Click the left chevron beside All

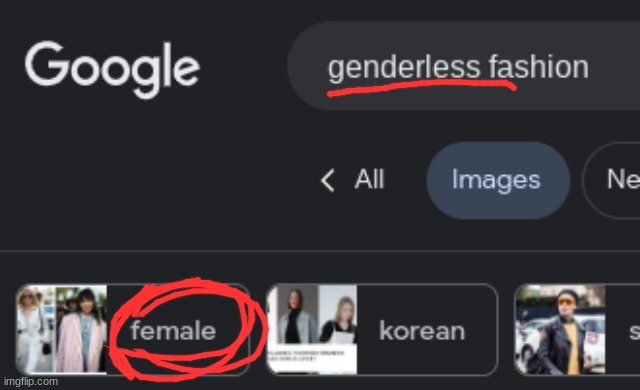point(327,180)
